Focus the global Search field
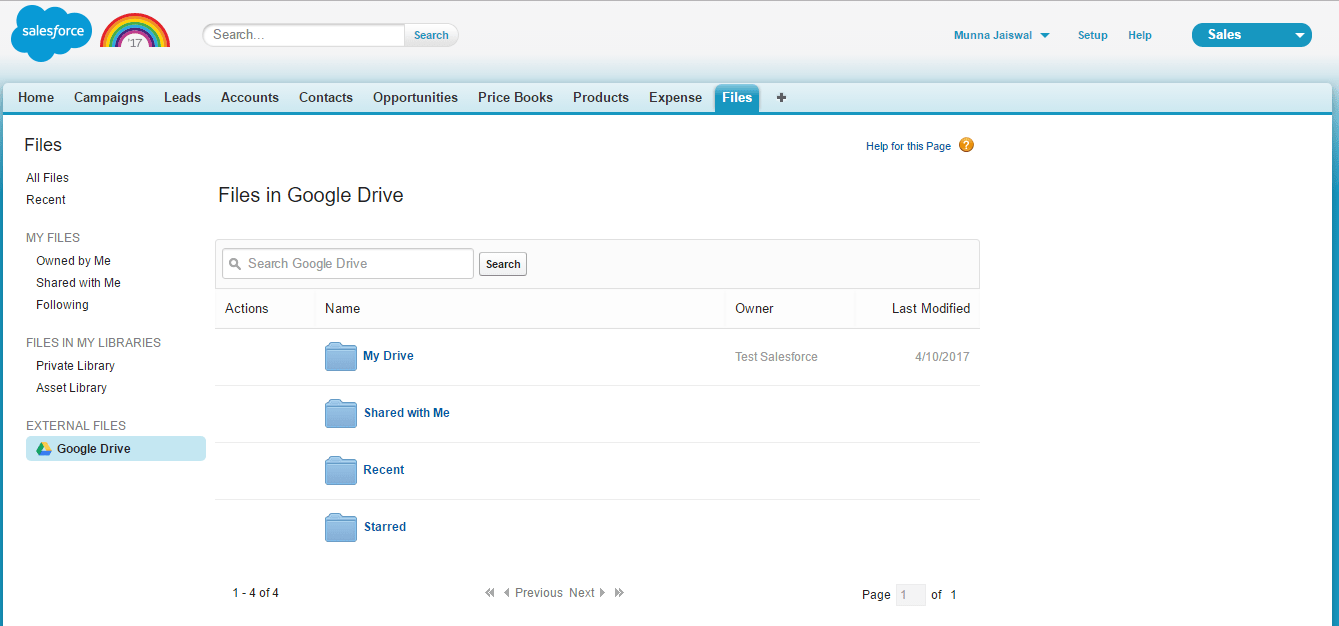Viewport: 1339px width, 626px height. coord(304,35)
